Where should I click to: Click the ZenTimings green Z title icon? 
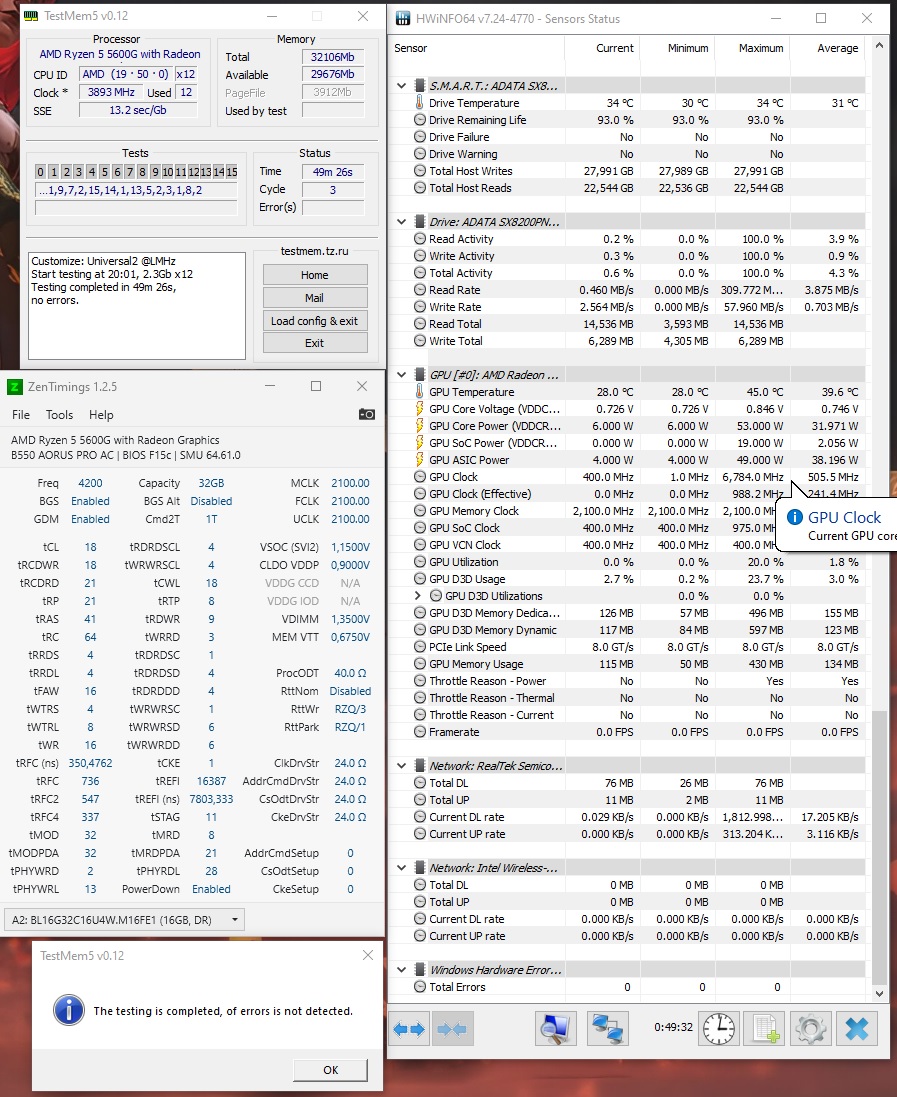14,387
